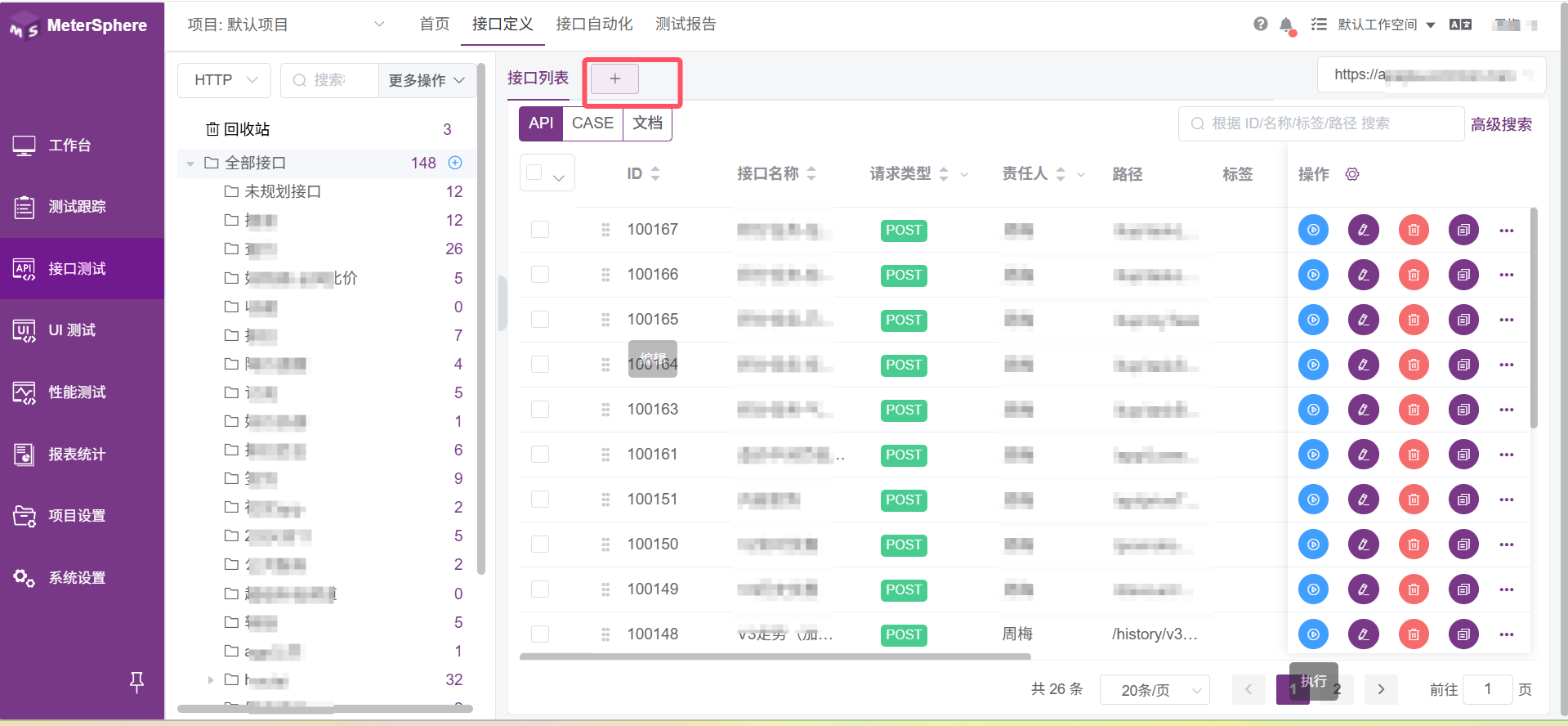Select the checkbox for row 100149
The image size is (1568, 726).
(x=540, y=589)
